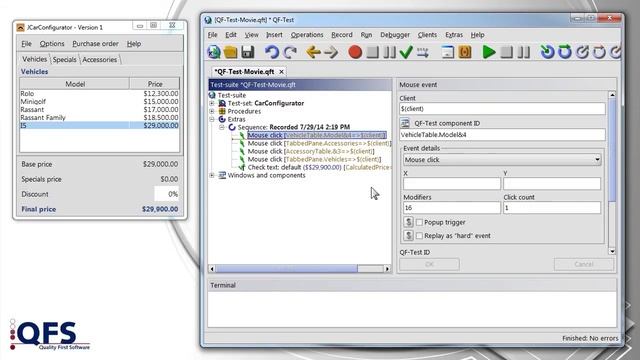Click the blue step-in debugger icon
This screenshot has width=640, height=360.
(547, 52)
